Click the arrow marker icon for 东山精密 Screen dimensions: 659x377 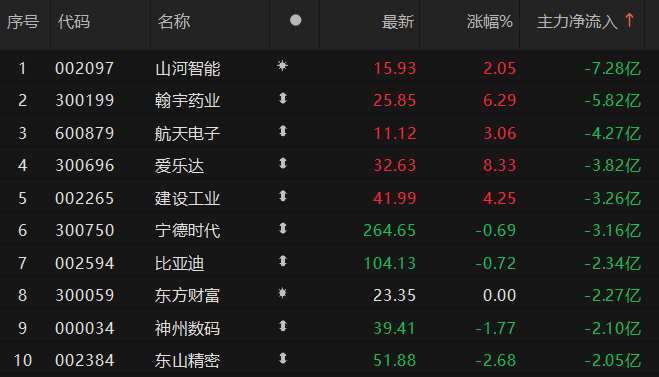point(283,358)
